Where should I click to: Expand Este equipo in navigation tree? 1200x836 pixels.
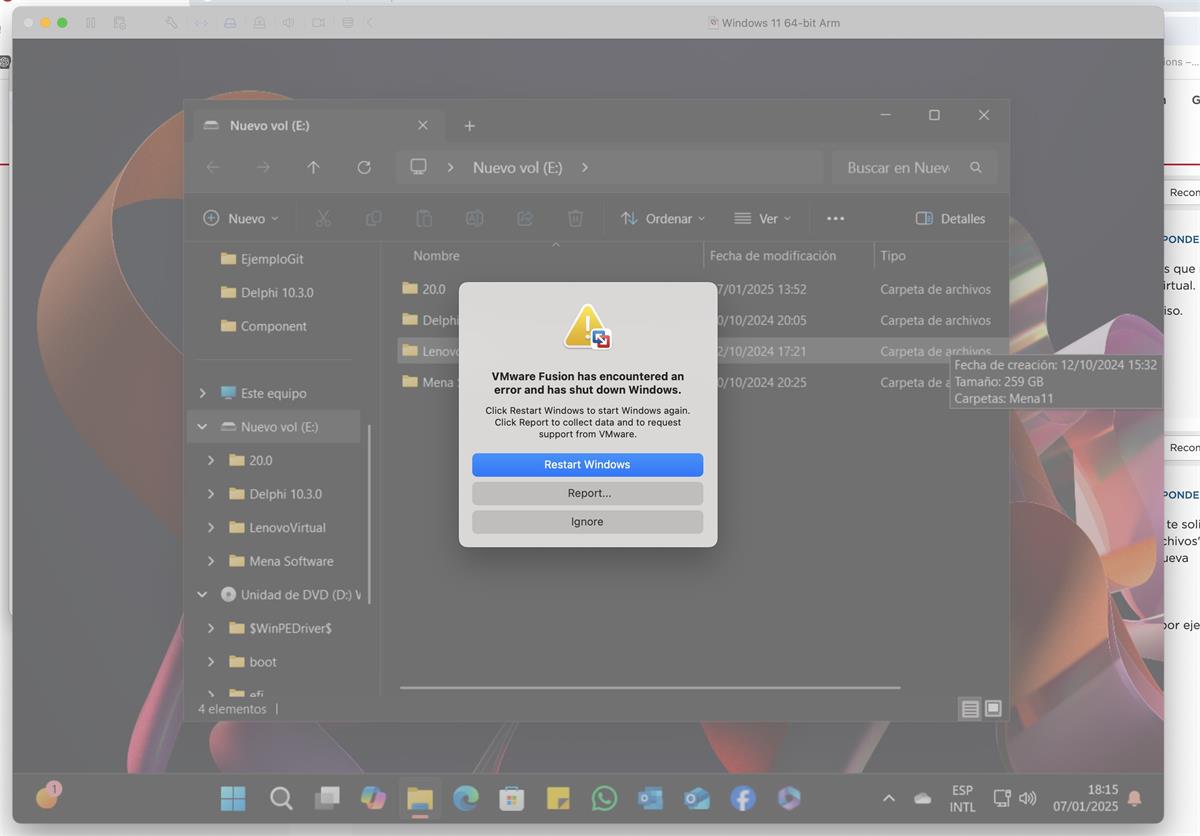click(x=203, y=393)
